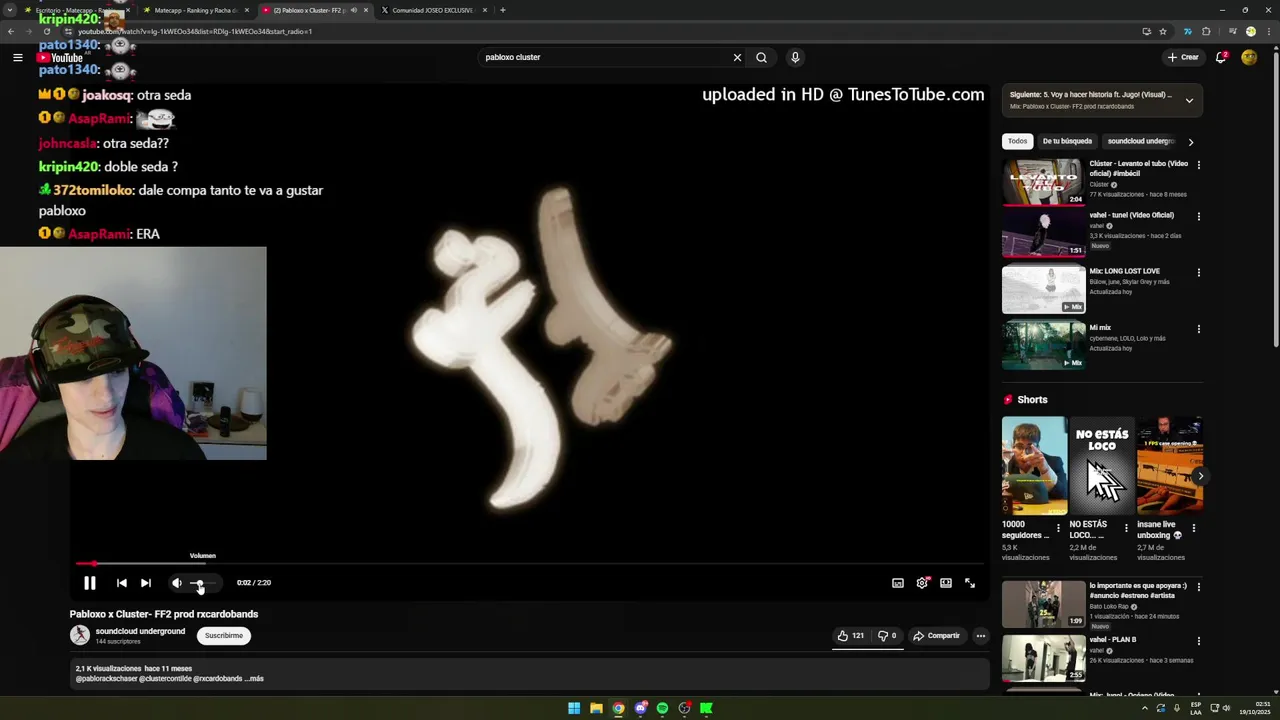
Task: Run the search with the magnifier button
Action: (x=761, y=57)
